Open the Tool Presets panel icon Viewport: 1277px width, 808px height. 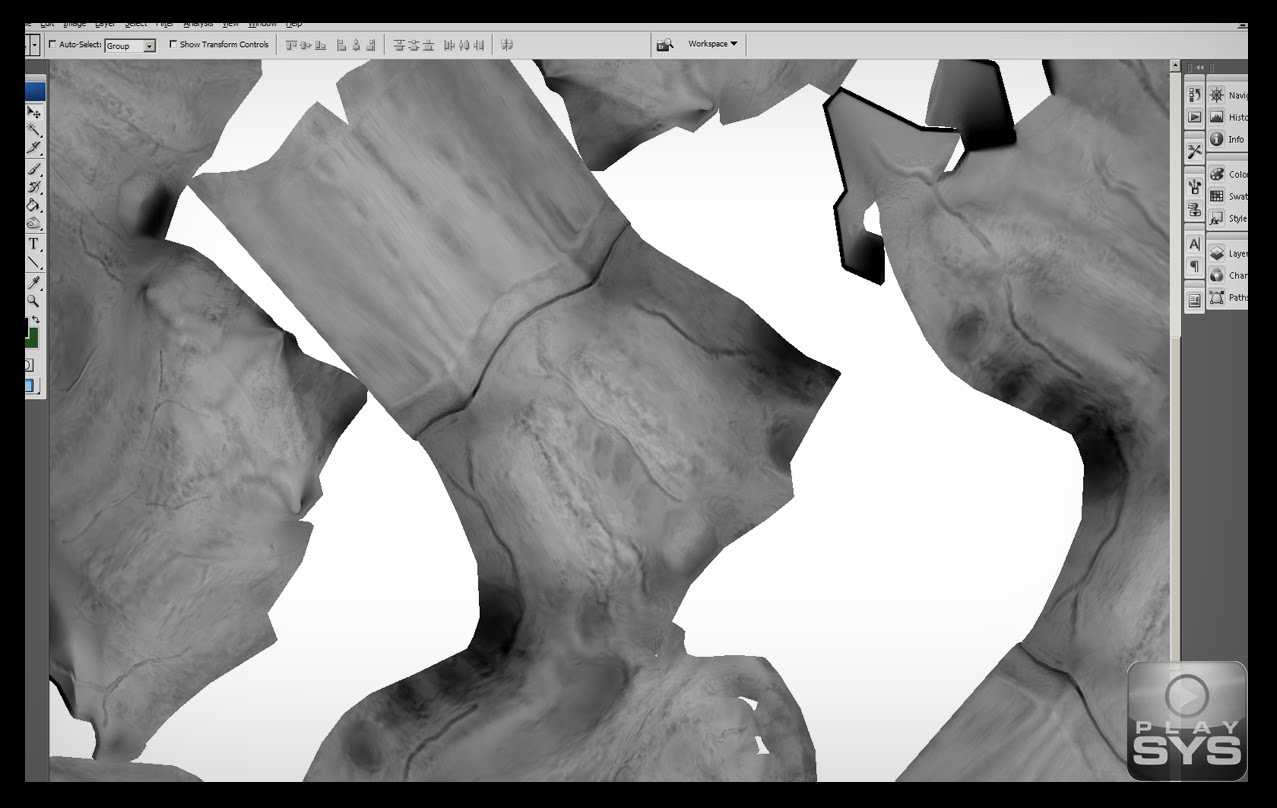(1194, 151)
